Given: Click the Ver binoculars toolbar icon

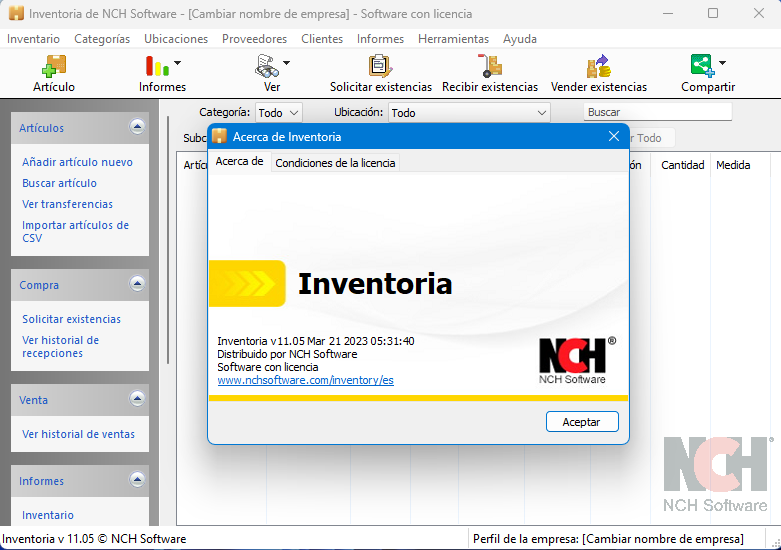Looking at the screenshot, I should [x=267, y=66].
